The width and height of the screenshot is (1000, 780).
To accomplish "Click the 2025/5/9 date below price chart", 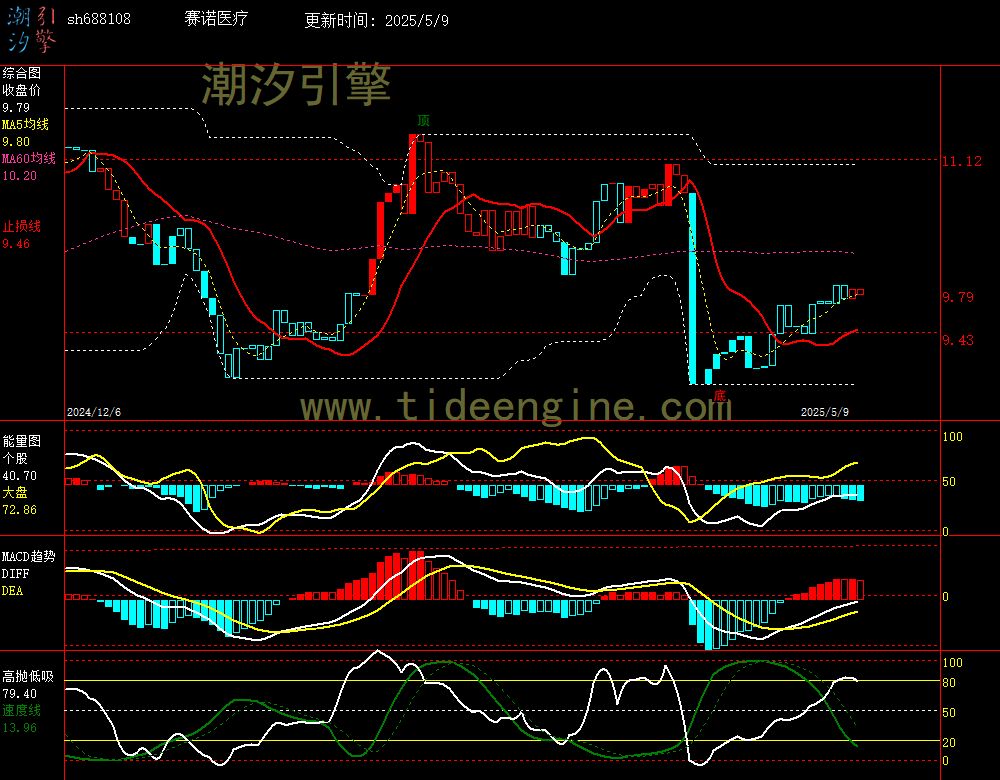I will 825,412.
